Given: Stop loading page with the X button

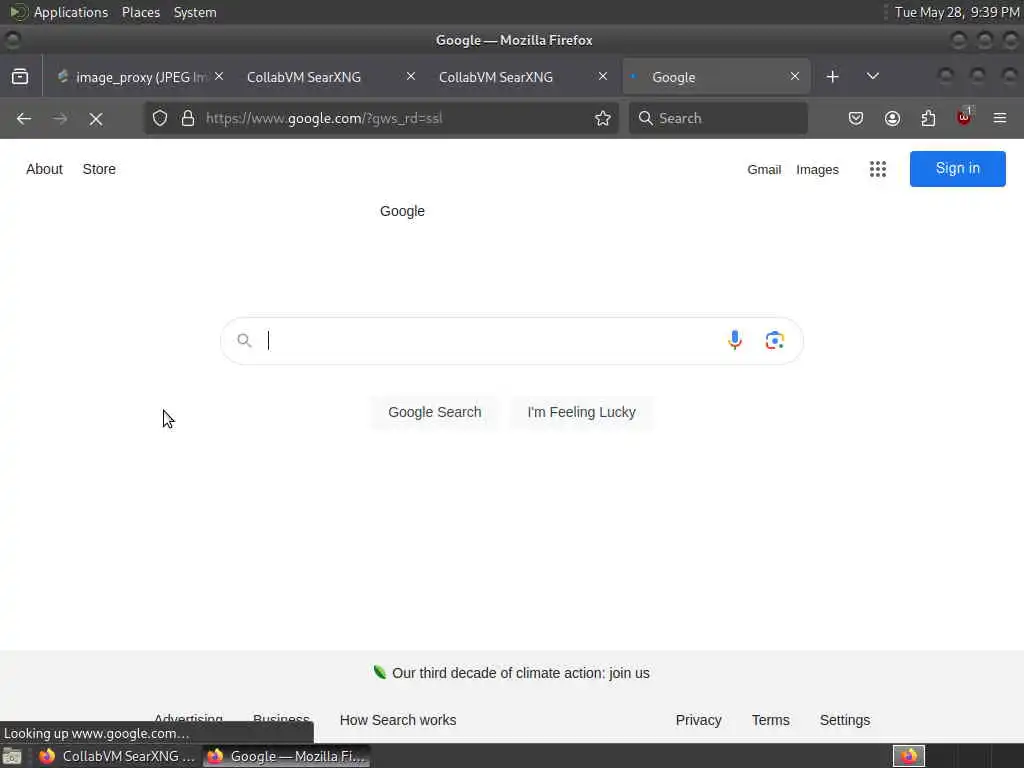Looking at the screenshot, I should coord(96,118).
